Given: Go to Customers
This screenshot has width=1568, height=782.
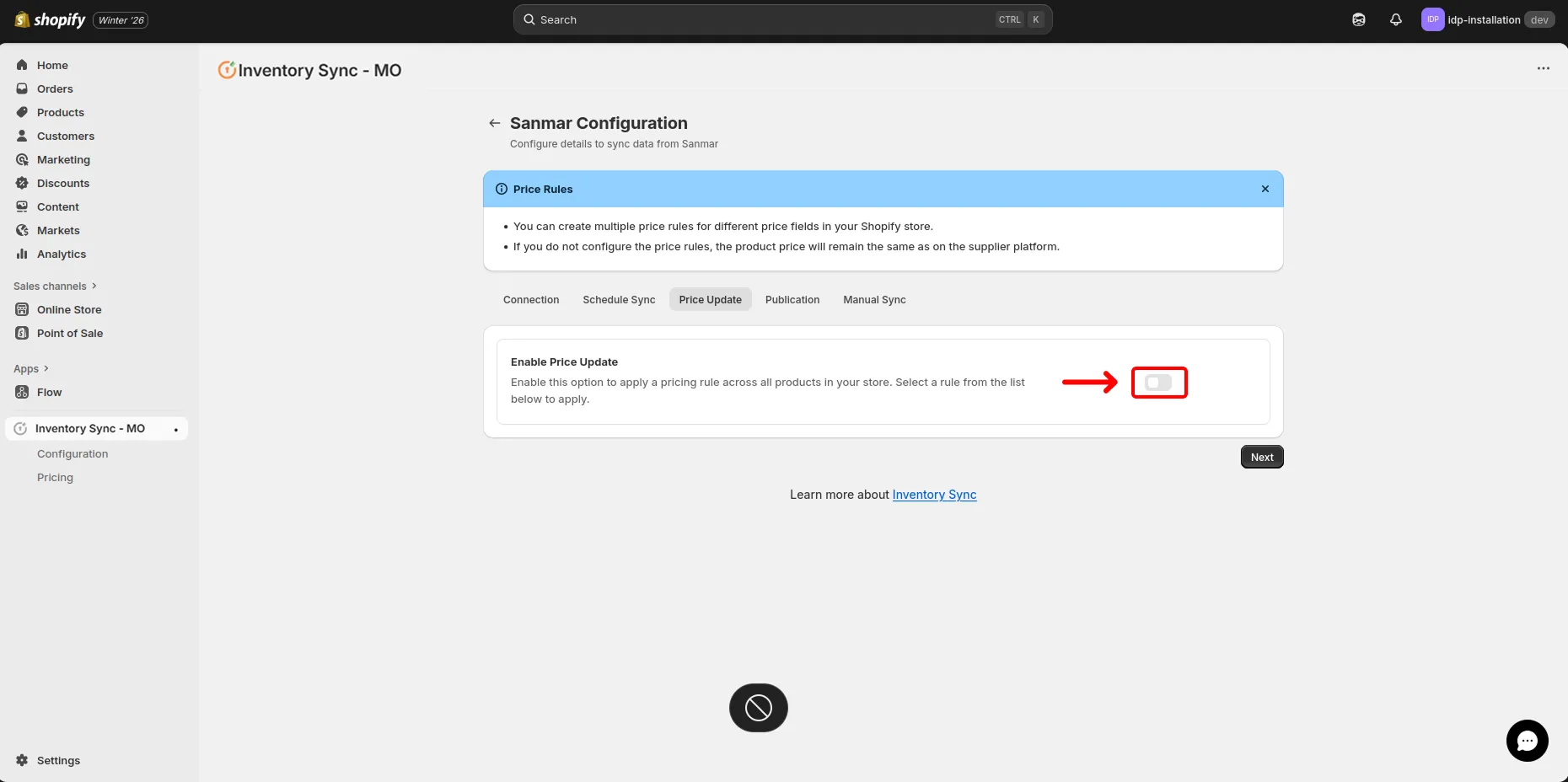Looking at the screenshot, I should 64,136.
